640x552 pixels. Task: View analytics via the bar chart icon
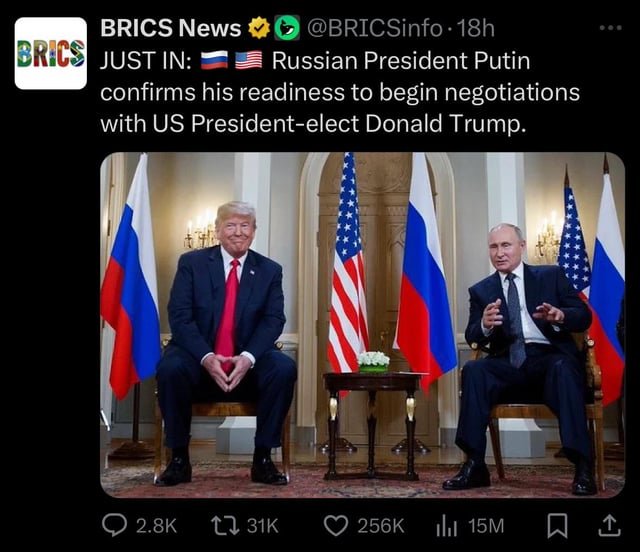[446, 526]
